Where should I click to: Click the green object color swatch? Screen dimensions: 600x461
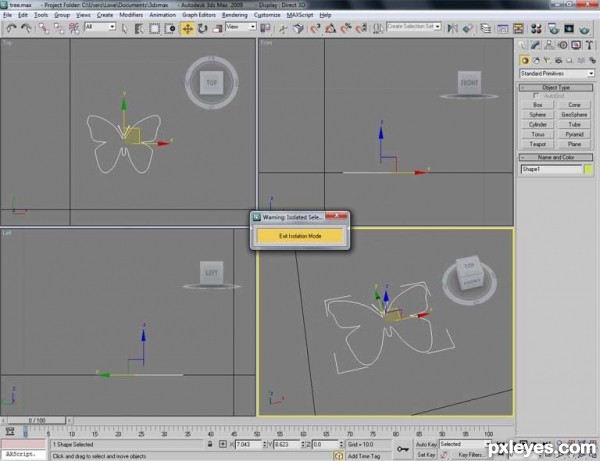[589, 169]
